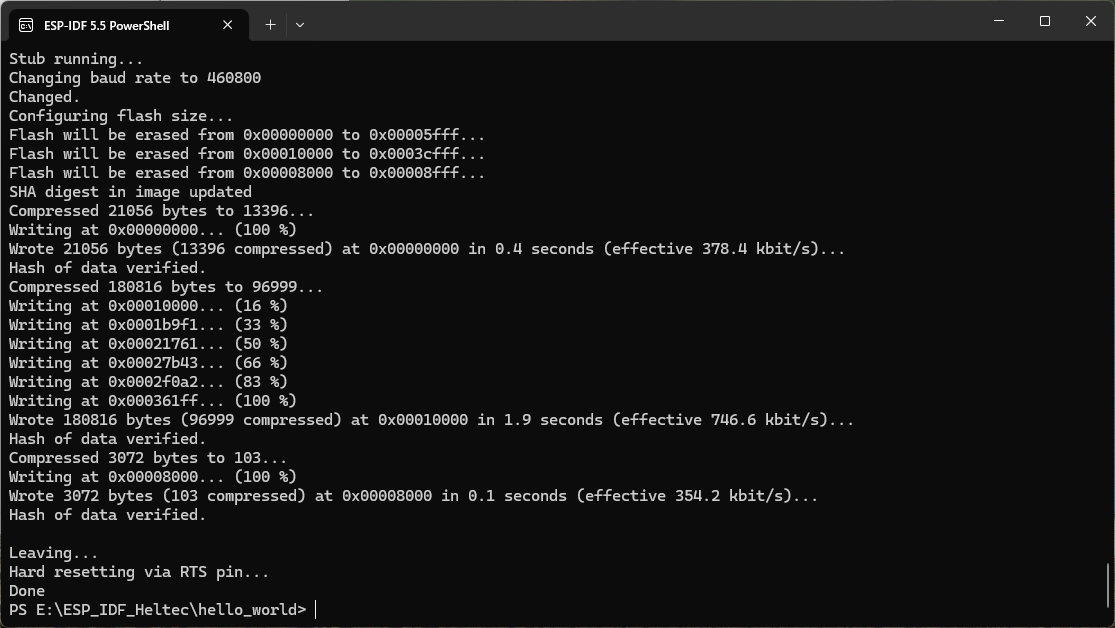Expand the new tab profile dropdown chevron
This screenshot has height=628, width=1115.
[299, 25]
